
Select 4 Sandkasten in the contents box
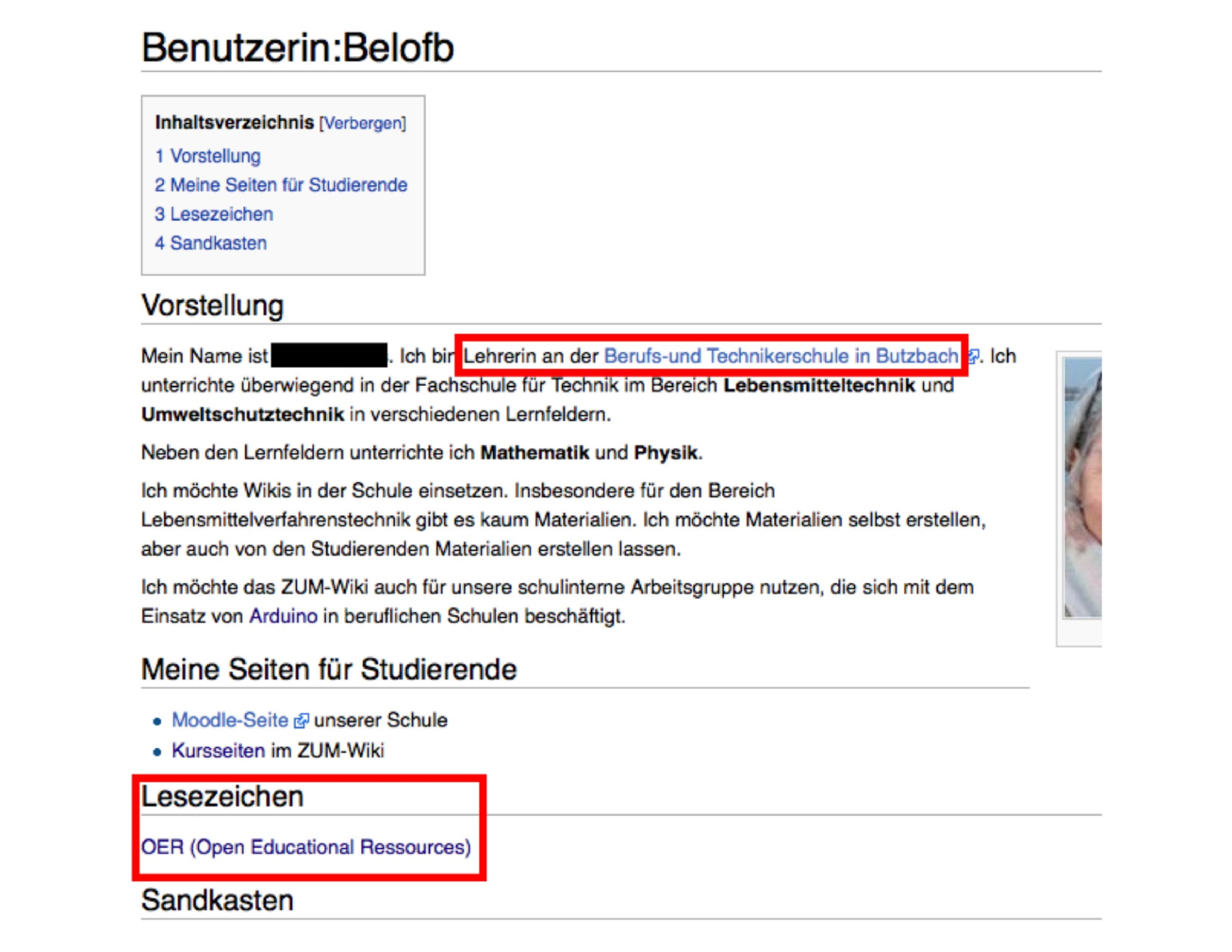tap(210, 243)
